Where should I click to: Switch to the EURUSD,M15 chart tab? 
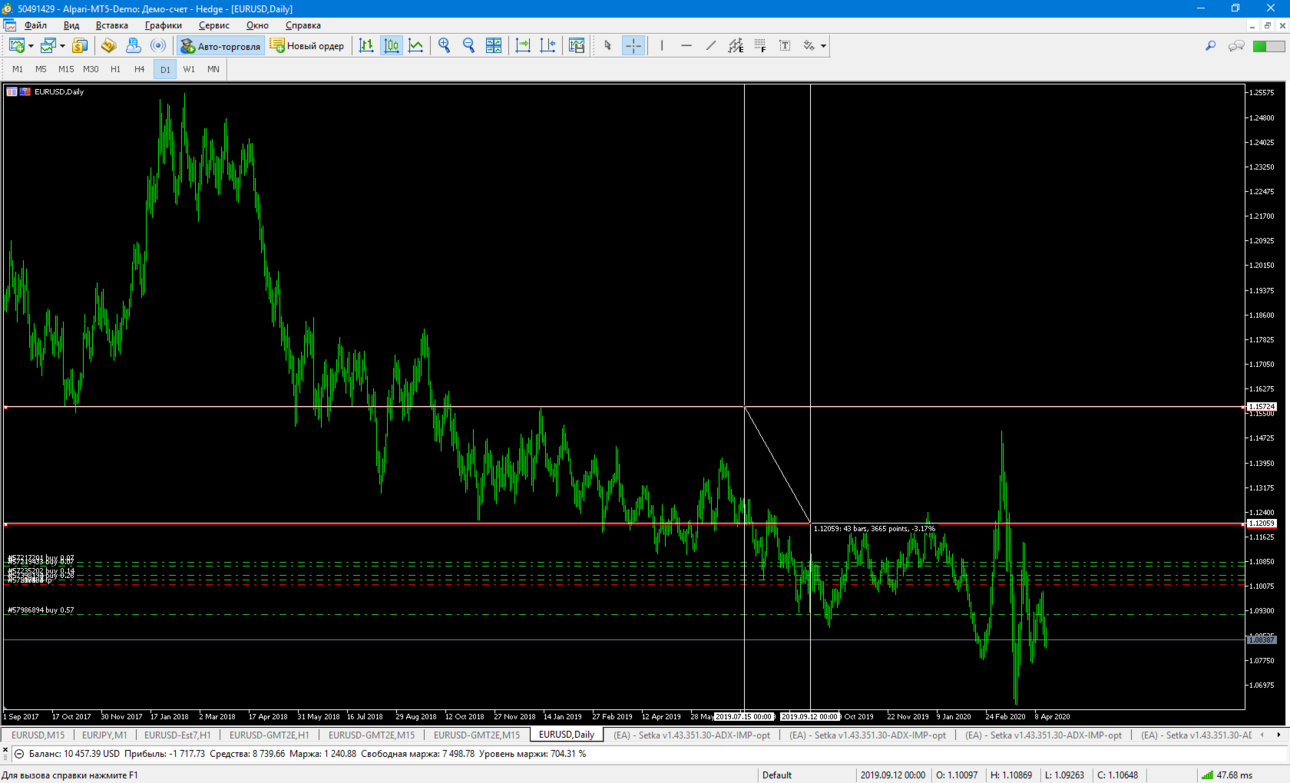tap(38, 735)
